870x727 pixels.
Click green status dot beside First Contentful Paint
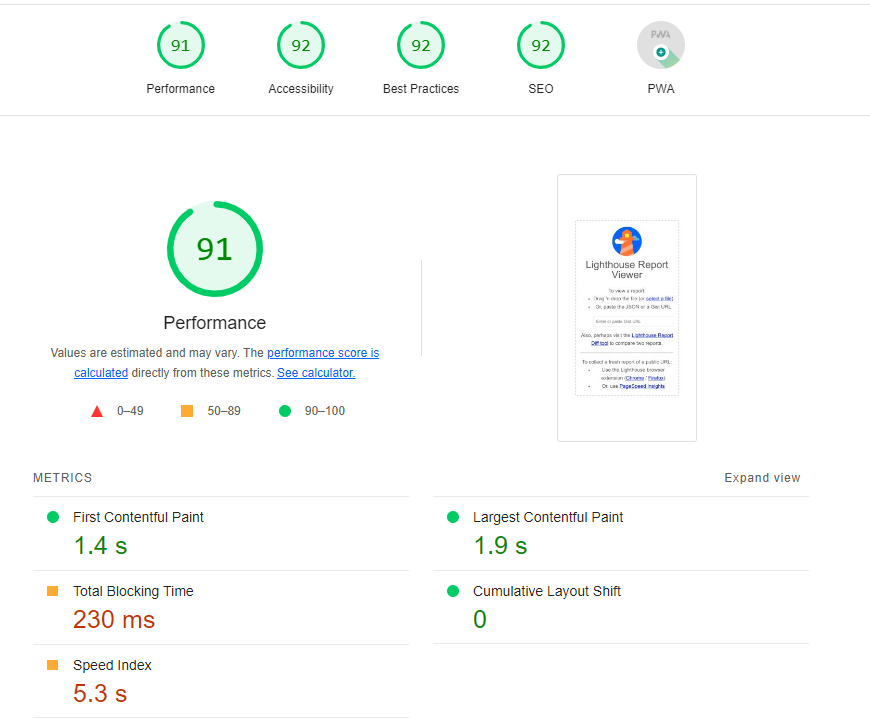(x=53, y=517)
